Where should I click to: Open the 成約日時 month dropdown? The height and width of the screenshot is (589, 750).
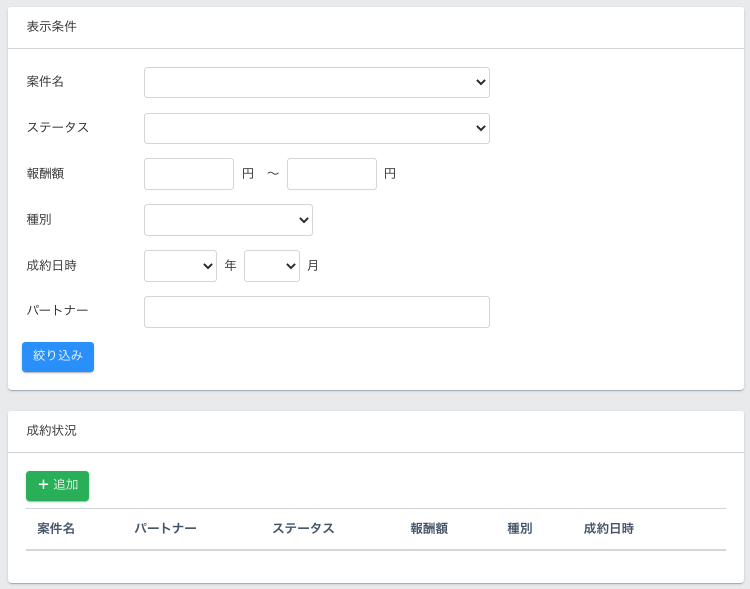(x=271, y=266)
